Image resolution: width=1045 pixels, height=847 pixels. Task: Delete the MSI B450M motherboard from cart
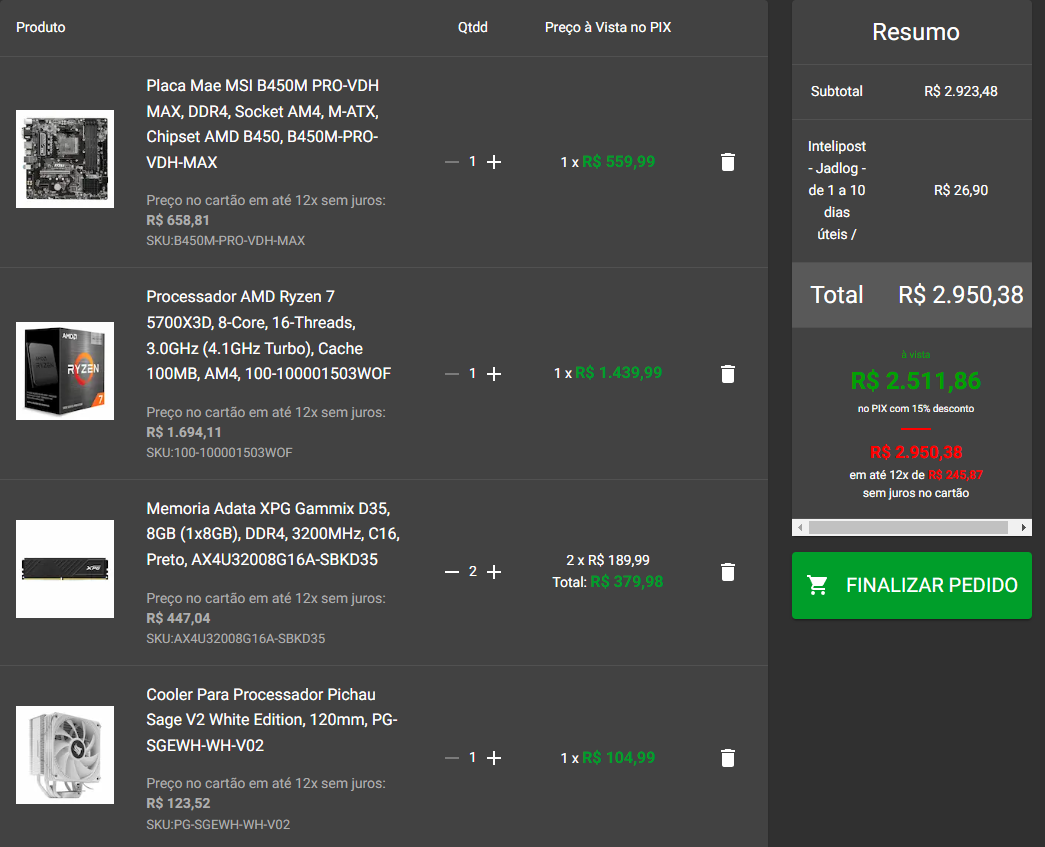point(728,162)
